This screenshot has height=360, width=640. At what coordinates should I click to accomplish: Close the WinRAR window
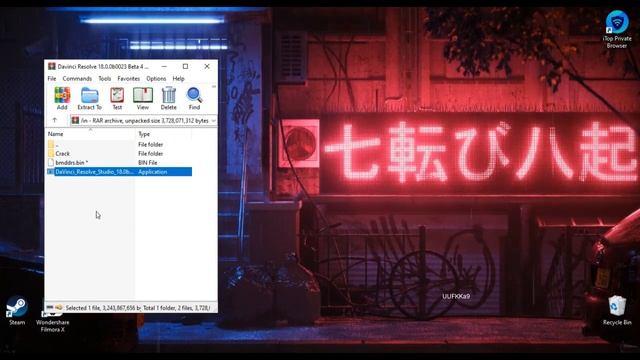[x=207, y=66]
